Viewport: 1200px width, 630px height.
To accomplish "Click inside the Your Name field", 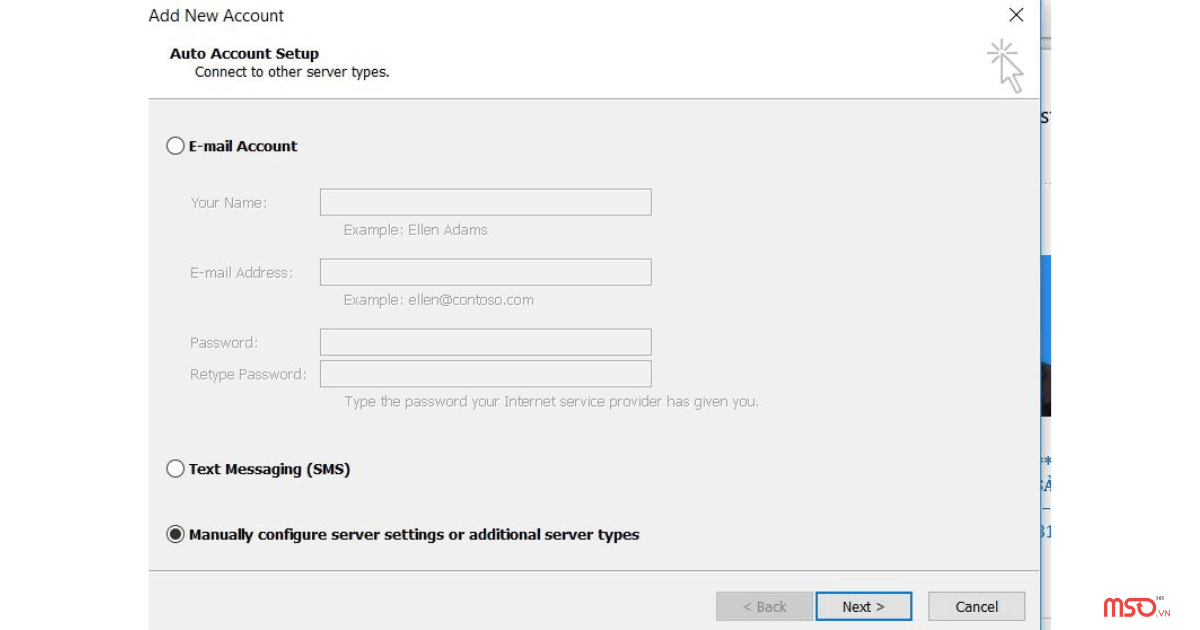I will pyautogui.click(x=485, y=201).
